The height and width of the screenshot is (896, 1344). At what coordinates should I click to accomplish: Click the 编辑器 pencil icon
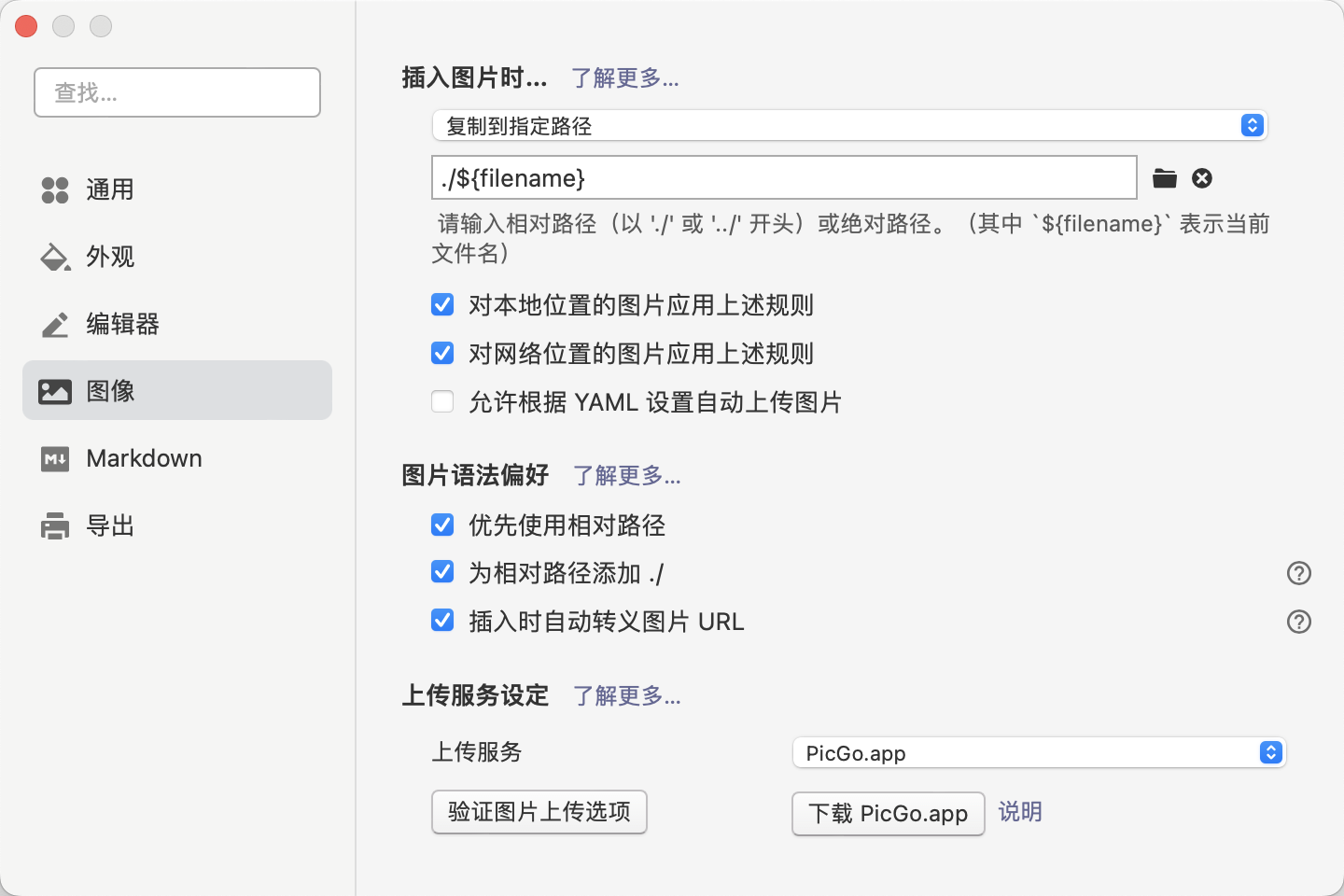(55, 324)
